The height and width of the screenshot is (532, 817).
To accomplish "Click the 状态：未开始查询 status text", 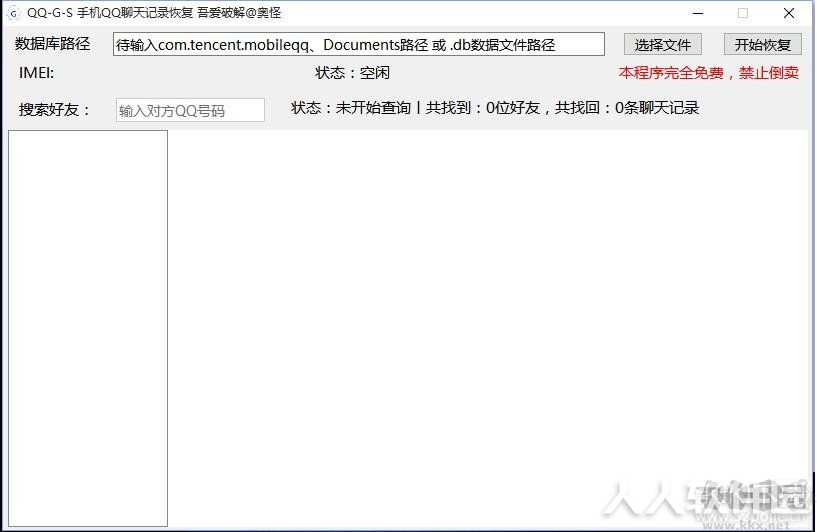I will coord(351,108).
